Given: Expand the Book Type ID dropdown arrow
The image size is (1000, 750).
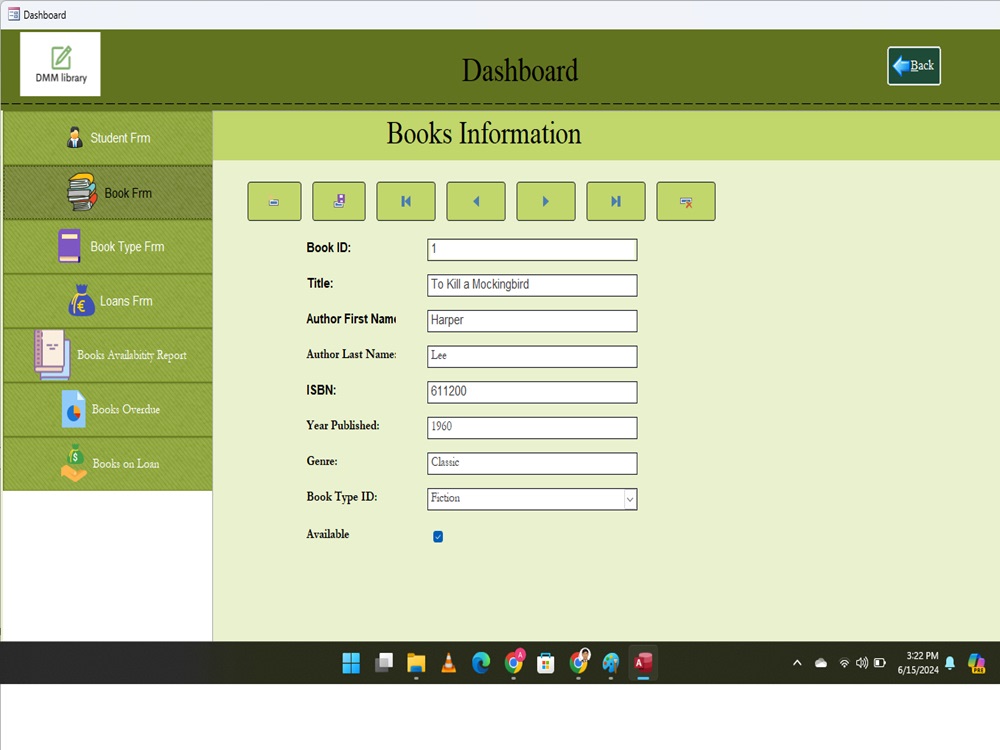Looking at the screenshot, I should coord(629,499).
